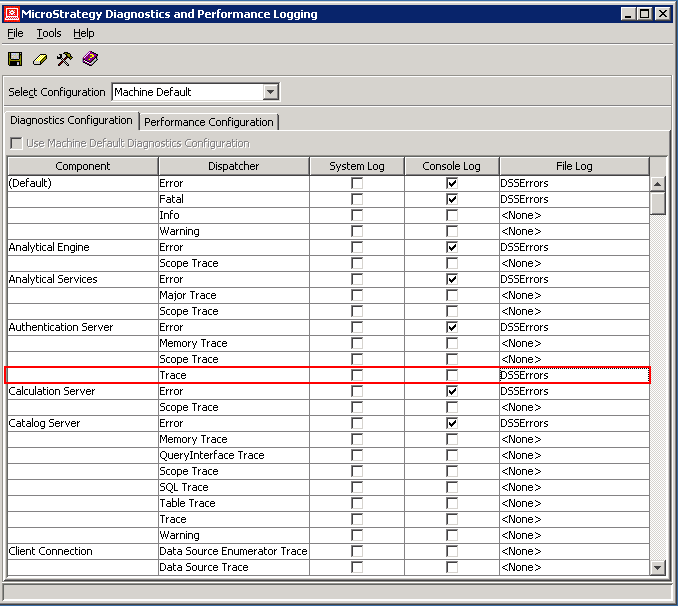The width and height of the screenshot is (678, 606).
Task: Expand the Select Configuration dropdown
Action: [270, 92]
